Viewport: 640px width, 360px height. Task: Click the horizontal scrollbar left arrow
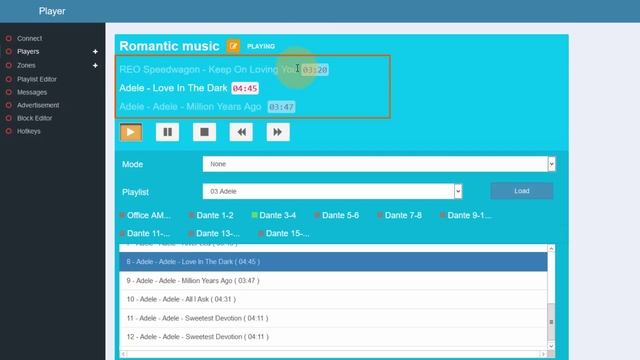point(123,354)
